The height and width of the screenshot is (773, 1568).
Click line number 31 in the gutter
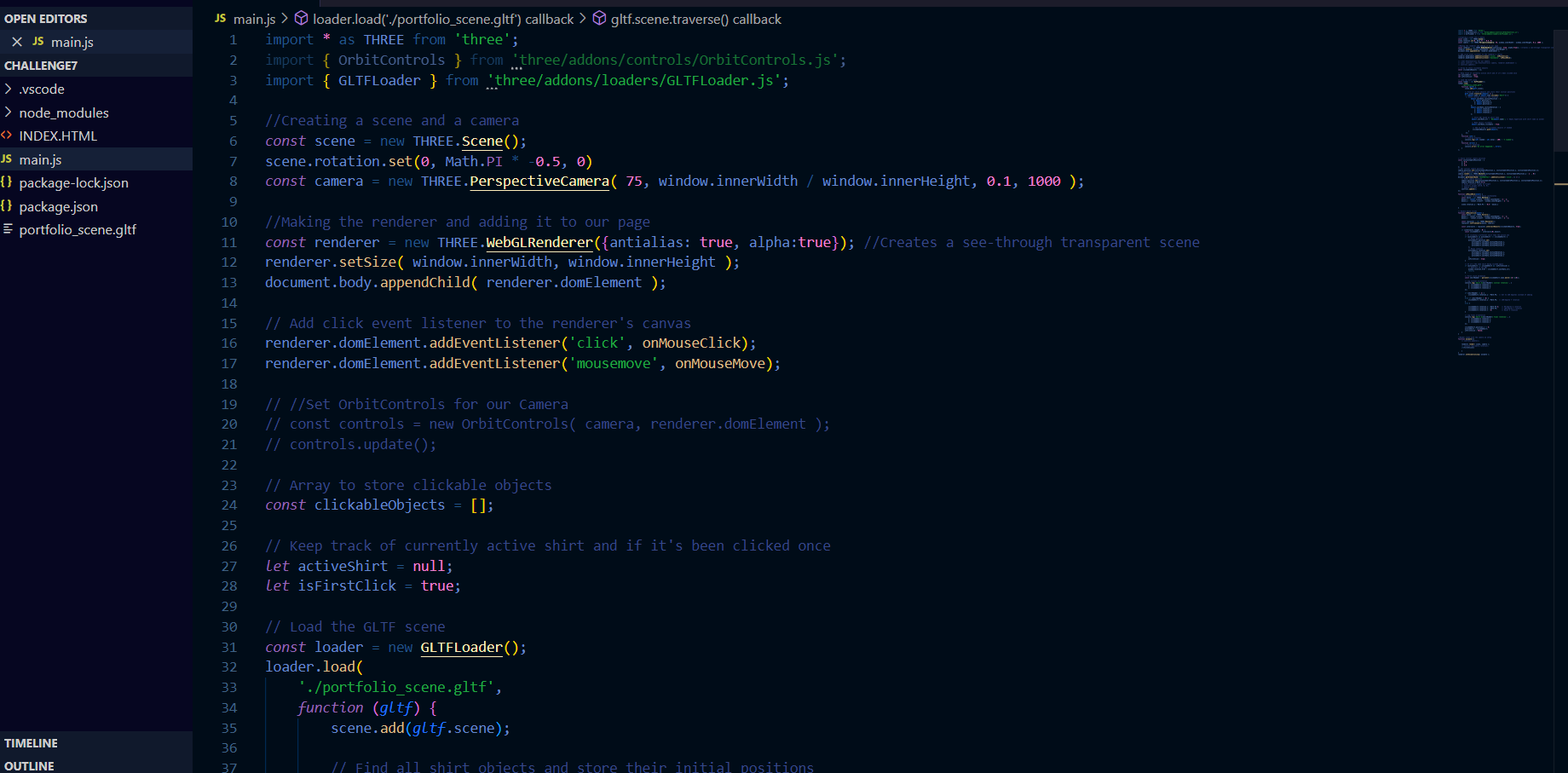click(x=229, y=647)
